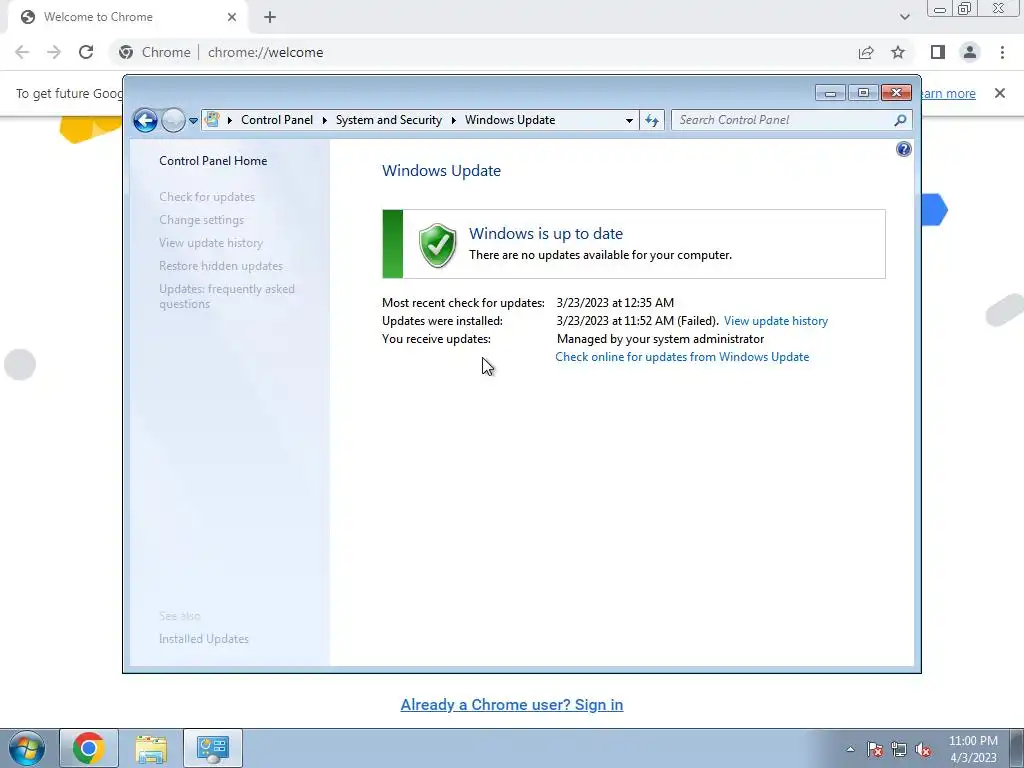1024x768 pixels.
Task: Toggle Chrome side panel
Action: pos(938,52)
